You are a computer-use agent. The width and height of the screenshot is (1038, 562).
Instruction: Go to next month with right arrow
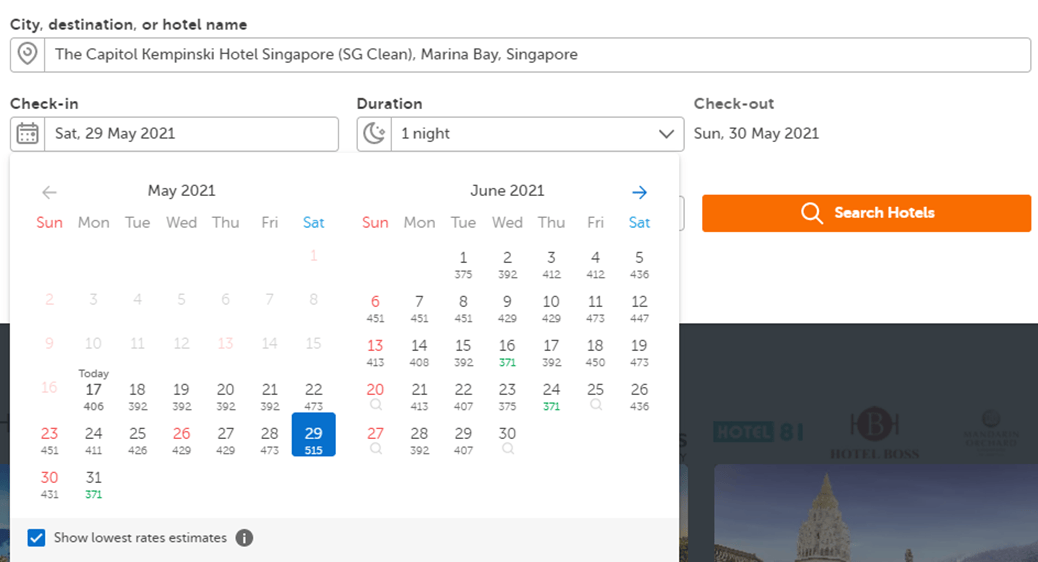(x=640, y=192)
